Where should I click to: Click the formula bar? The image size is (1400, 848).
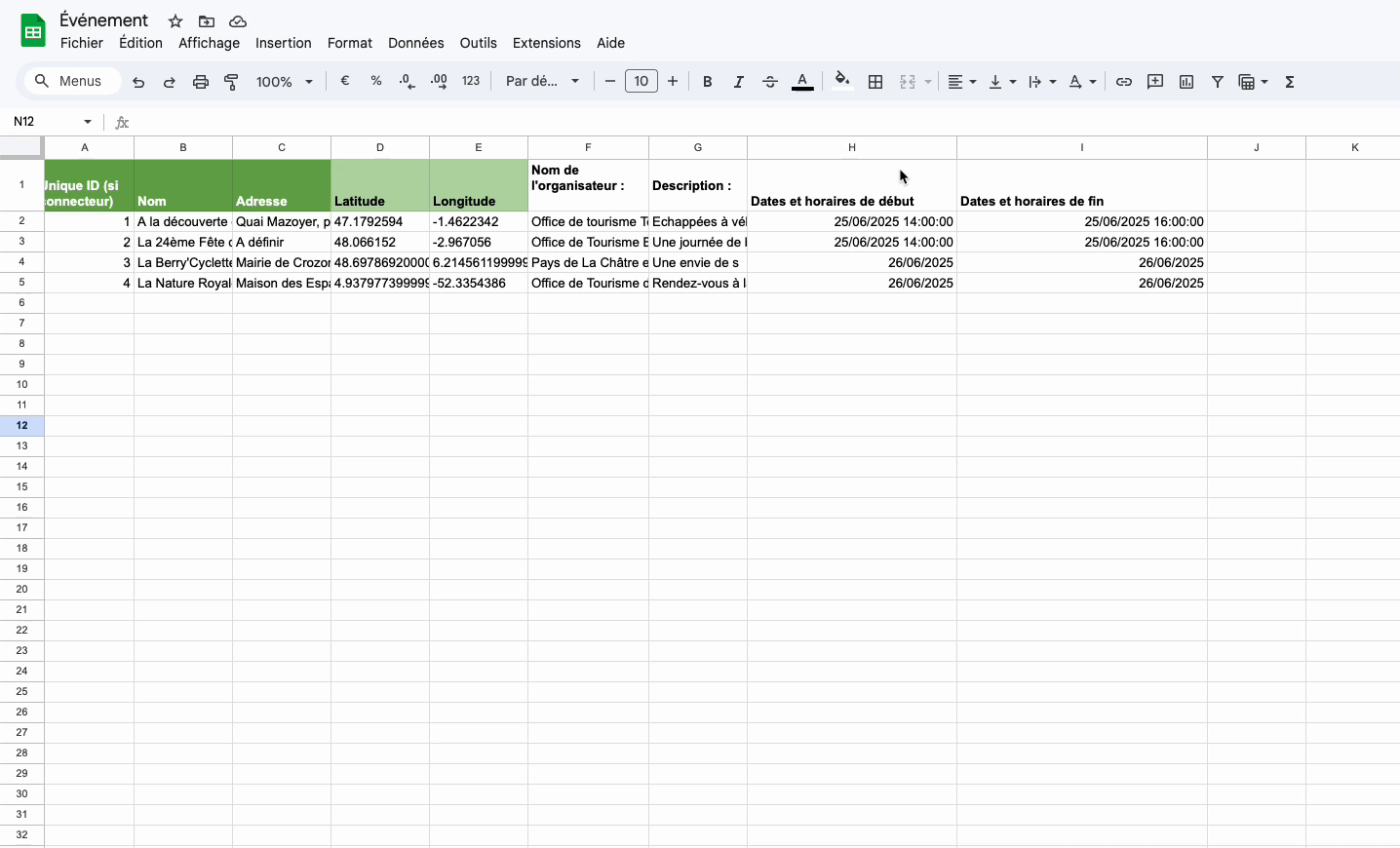click(765, 122)
